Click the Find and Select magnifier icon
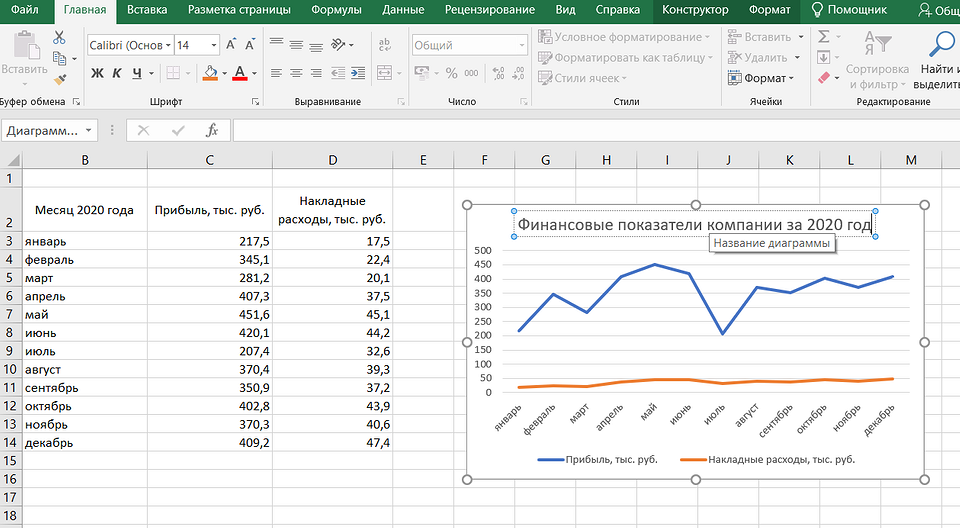The height and width of the screenshot is (528, 960). pyautogui.click(x=942, y=45)
